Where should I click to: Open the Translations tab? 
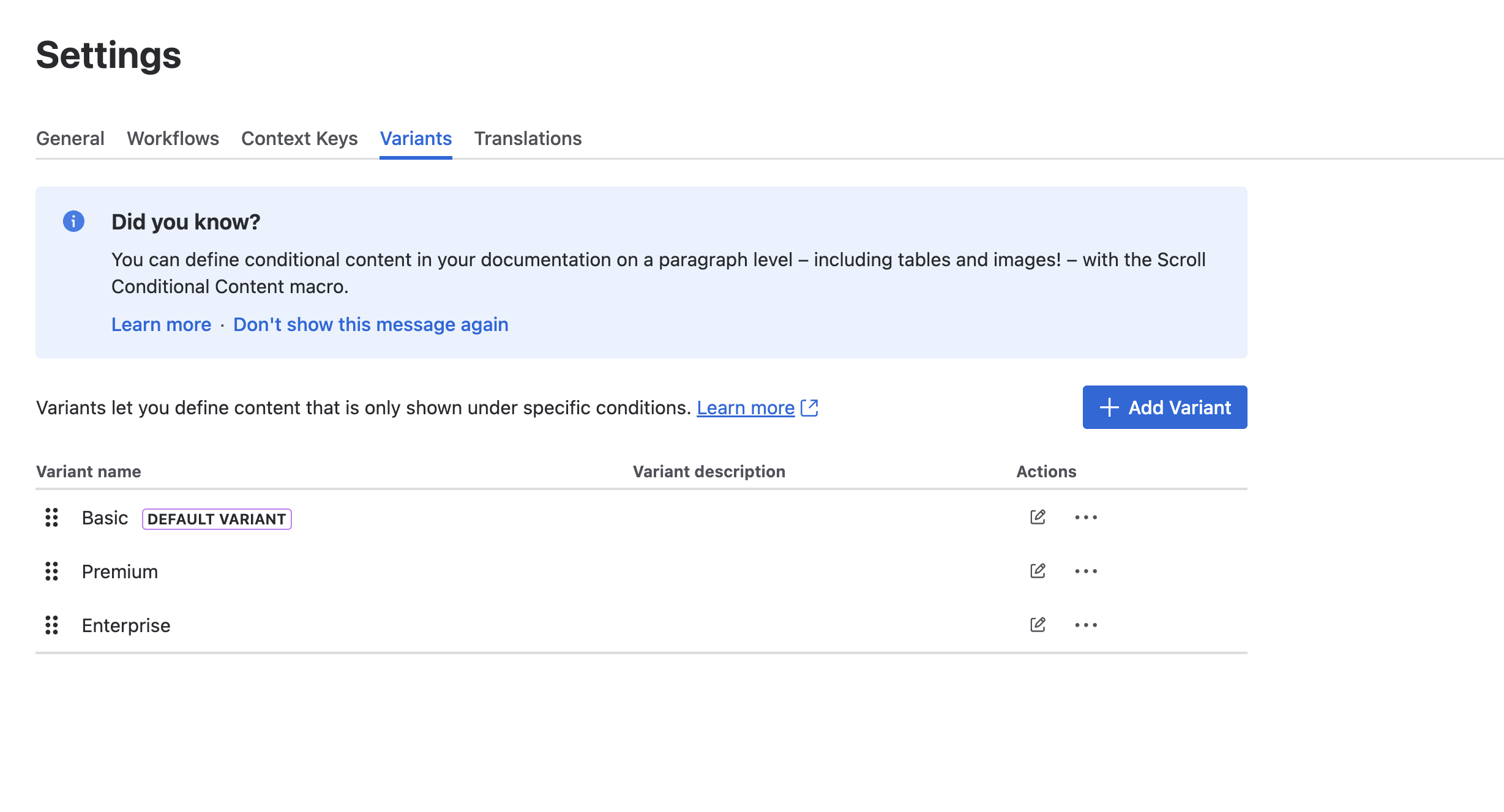coord(528,138)
